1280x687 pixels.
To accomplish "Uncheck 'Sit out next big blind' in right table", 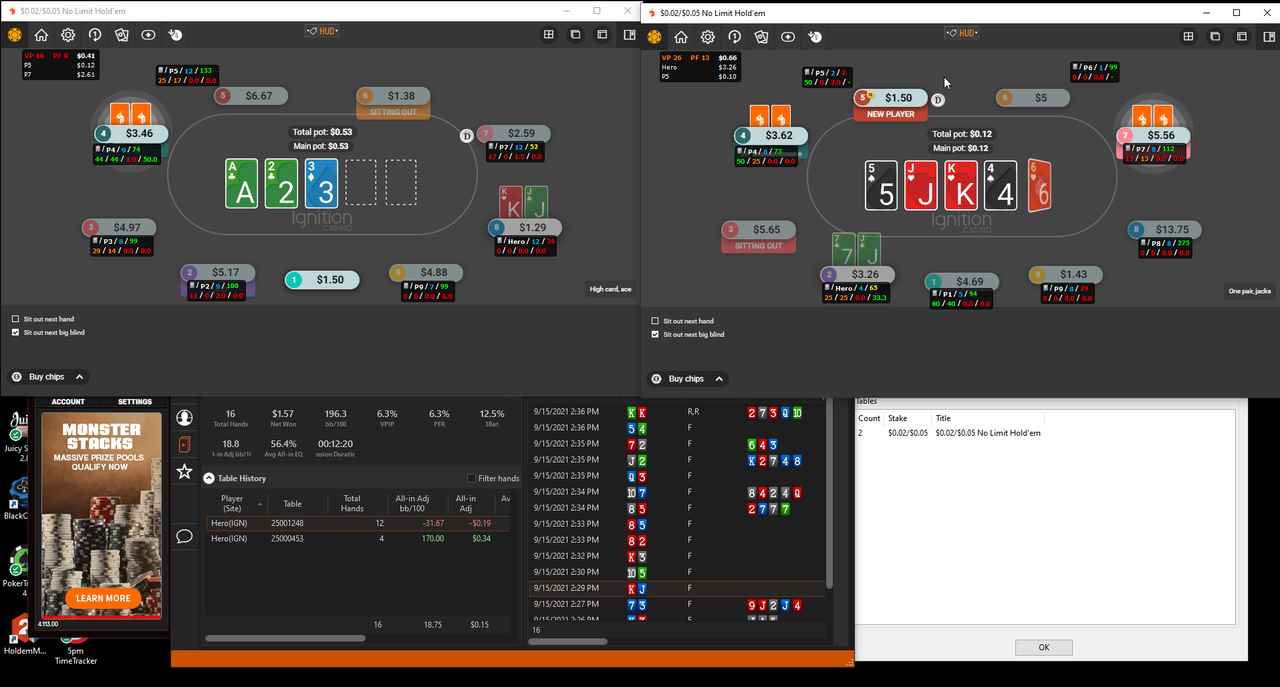I will (x=655, y=334).
